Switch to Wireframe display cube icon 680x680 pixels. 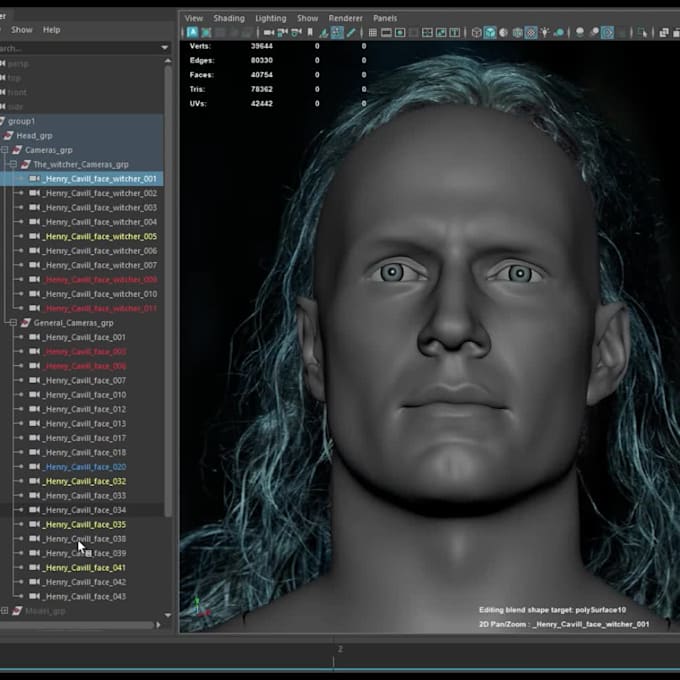(x=476, y=33)
